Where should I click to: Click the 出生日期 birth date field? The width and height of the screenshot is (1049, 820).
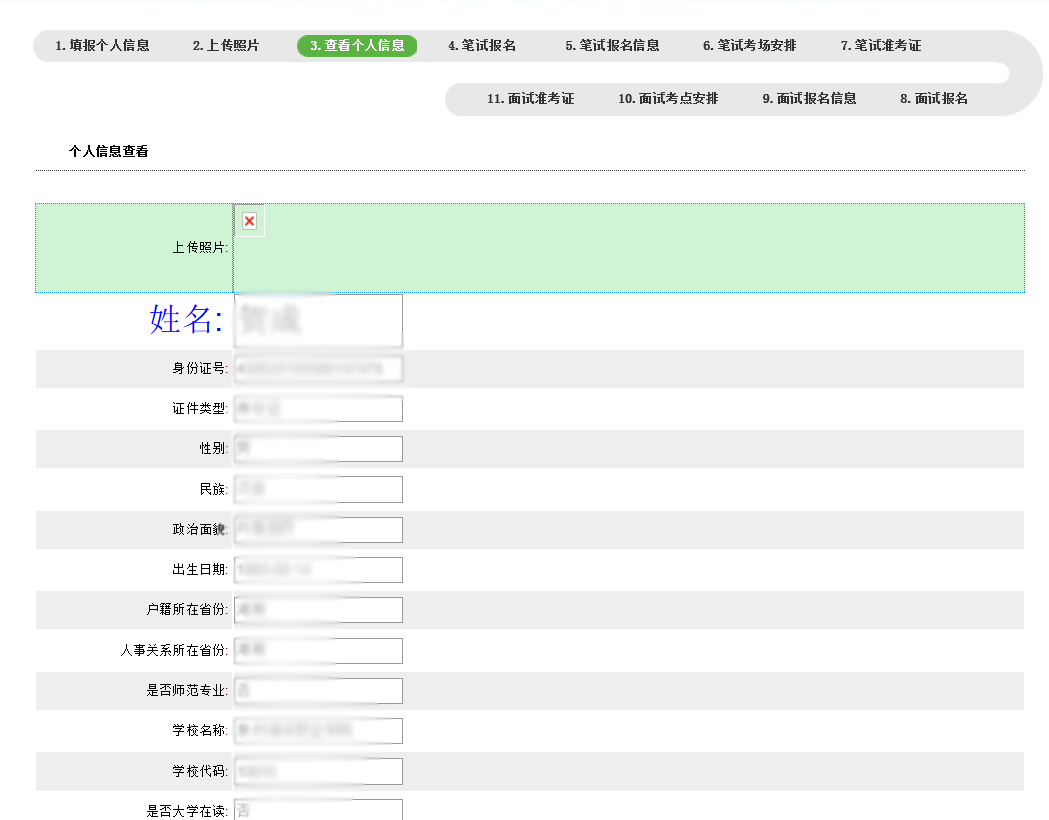click(x=318, y=570)
